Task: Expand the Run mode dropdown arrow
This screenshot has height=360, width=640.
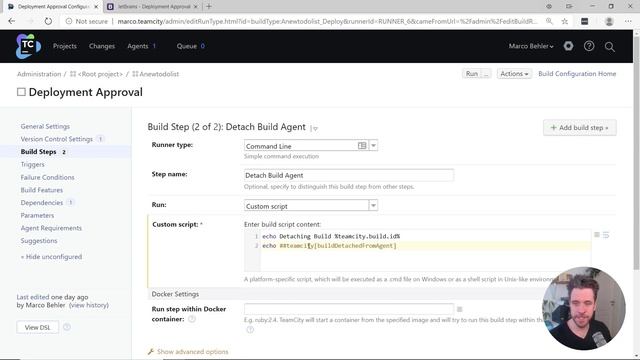Action: (373, 205)
